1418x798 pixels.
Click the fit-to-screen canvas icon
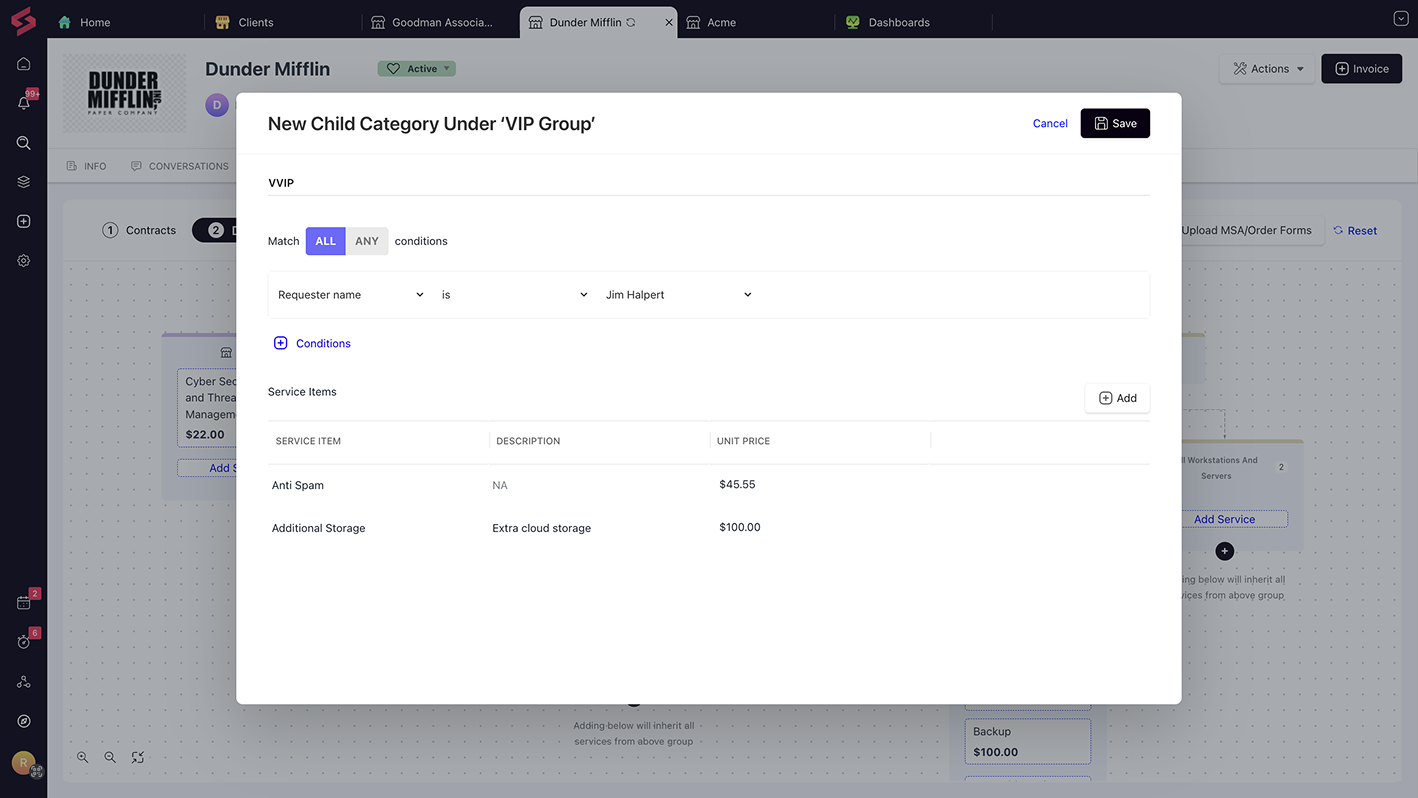pyautogui.click(x=138, y=758)
